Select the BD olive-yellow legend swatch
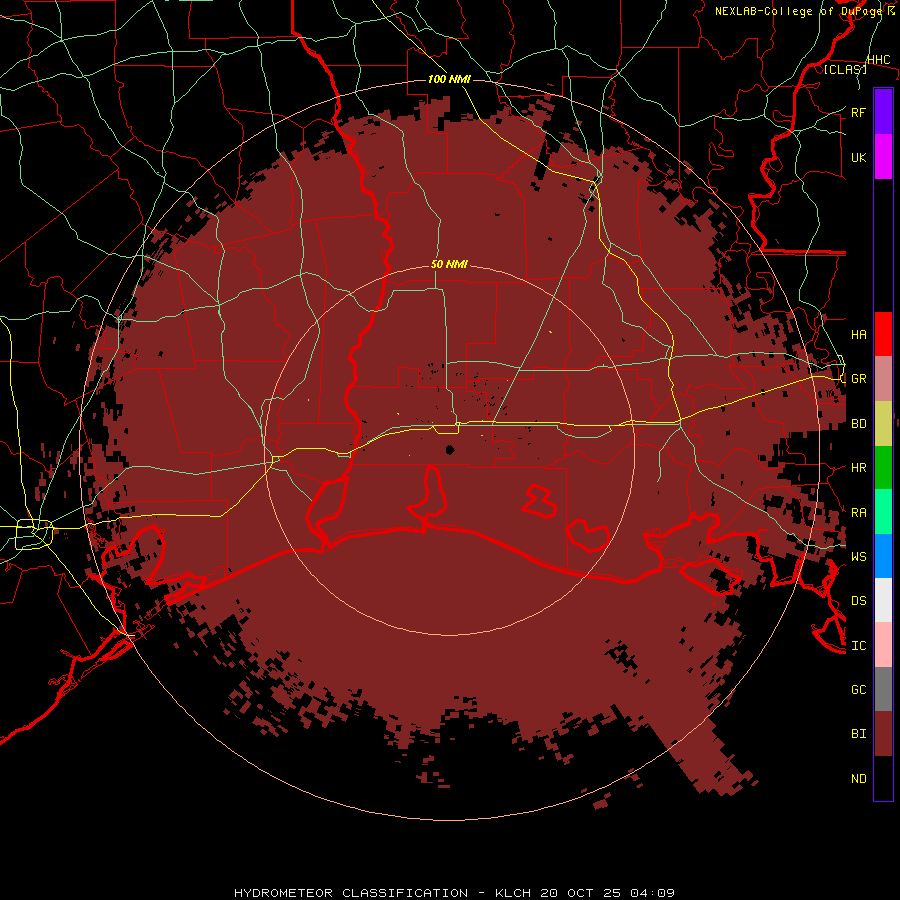Image resolution: width=900 pixels, height=900 pixels. click(x=883, y=423)
